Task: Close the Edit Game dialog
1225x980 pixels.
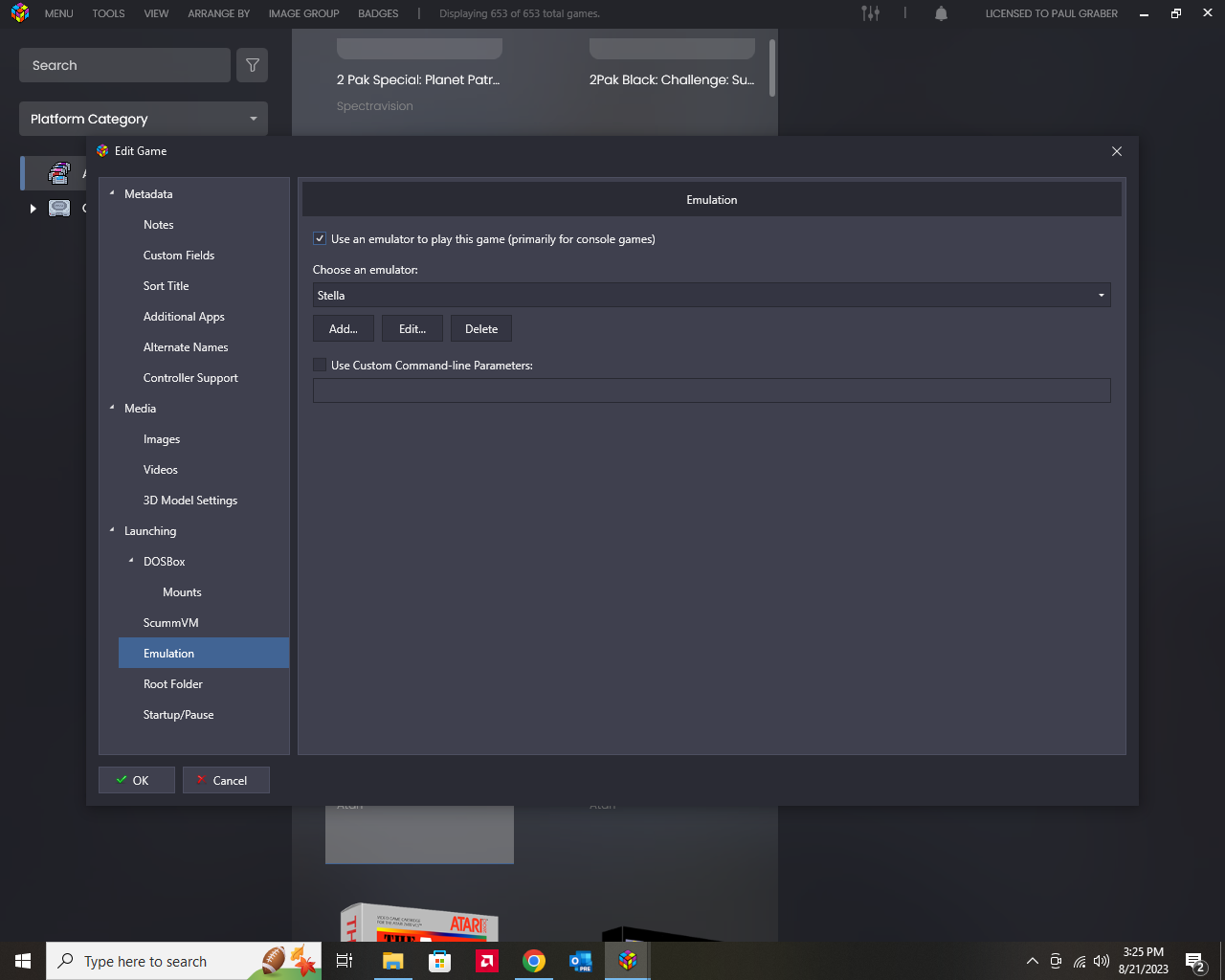Action: click(1117, 151)
